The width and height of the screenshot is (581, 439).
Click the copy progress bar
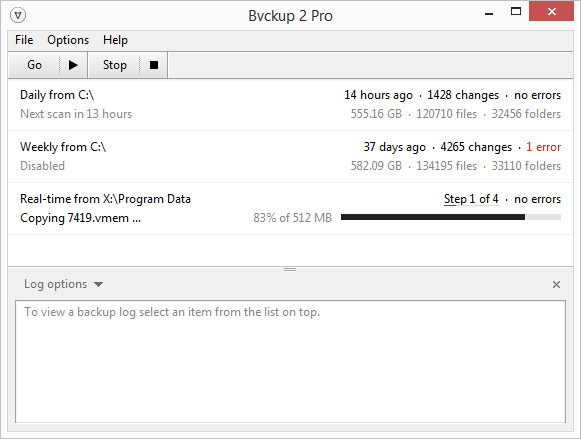coord(451,217)
